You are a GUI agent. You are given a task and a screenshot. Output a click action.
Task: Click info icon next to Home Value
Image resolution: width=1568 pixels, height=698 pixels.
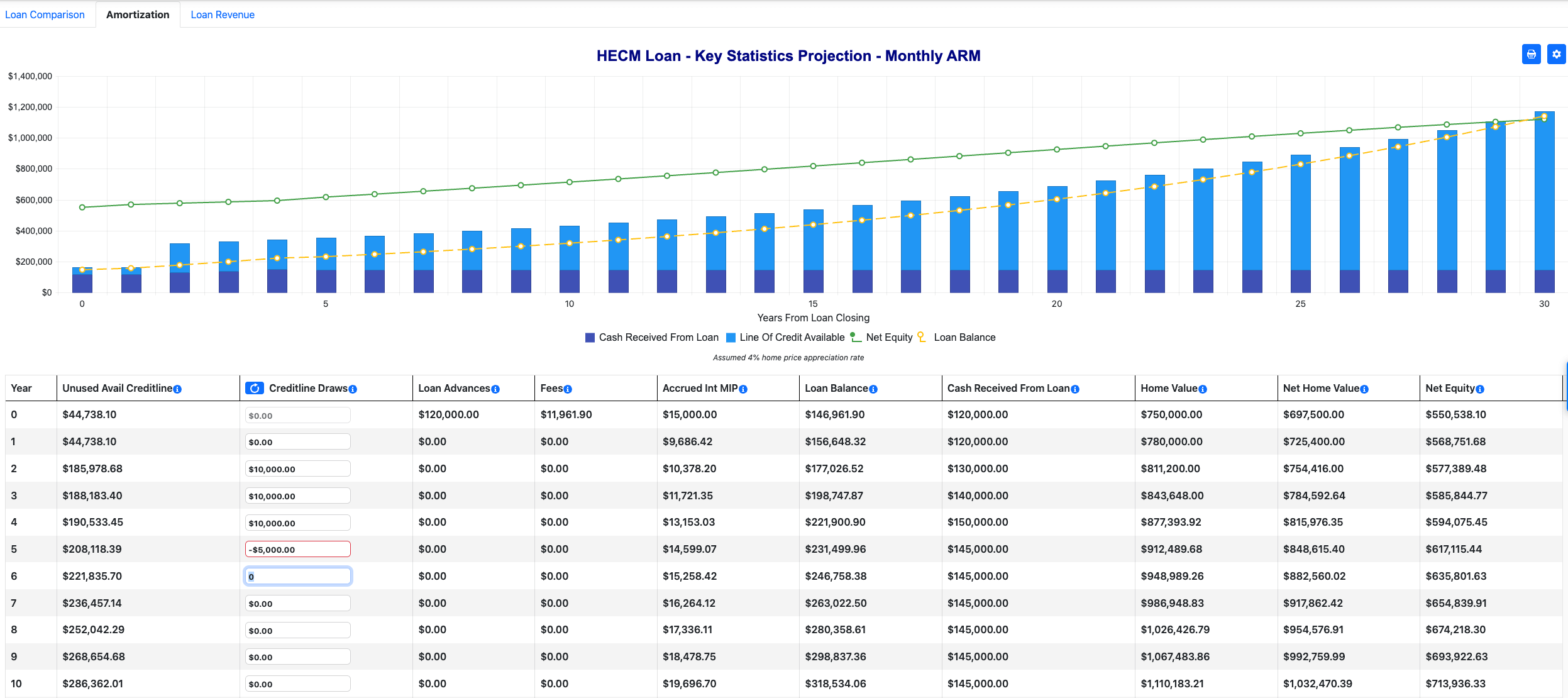pyautogui.click(x=1203, y=389)
